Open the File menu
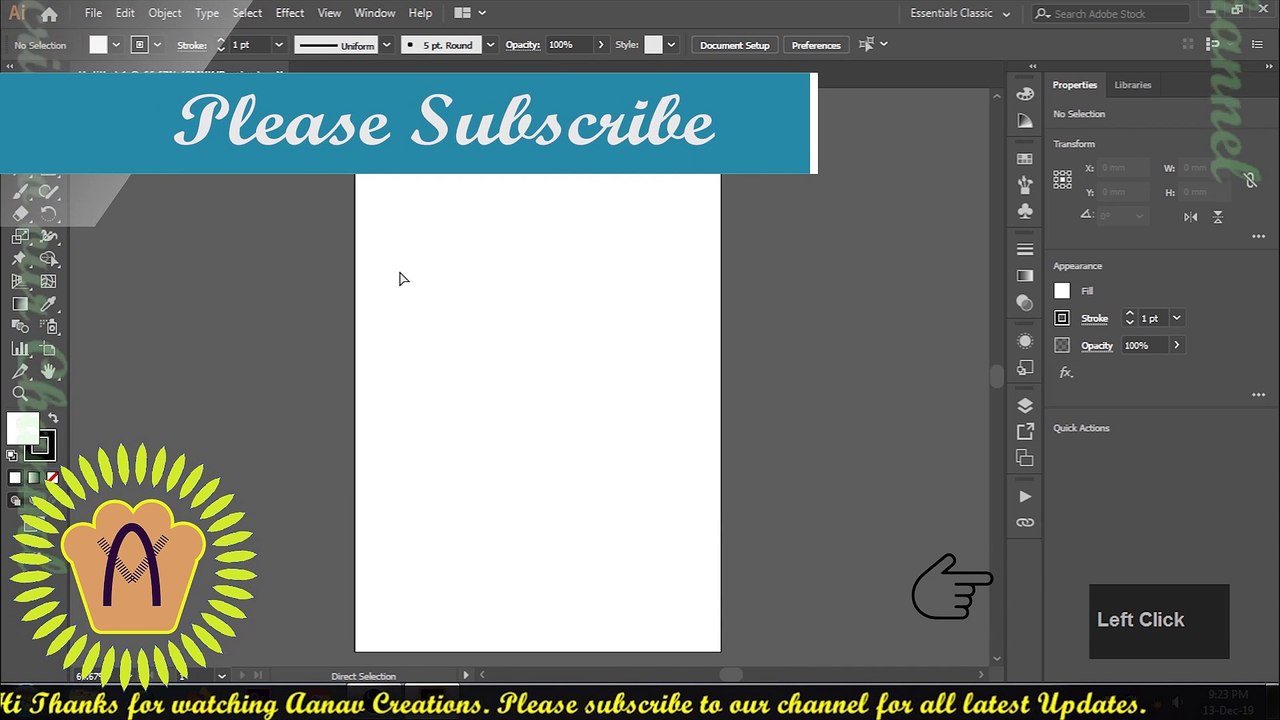This screenshot has width=1280, height=720. click(x=93, y=13)
